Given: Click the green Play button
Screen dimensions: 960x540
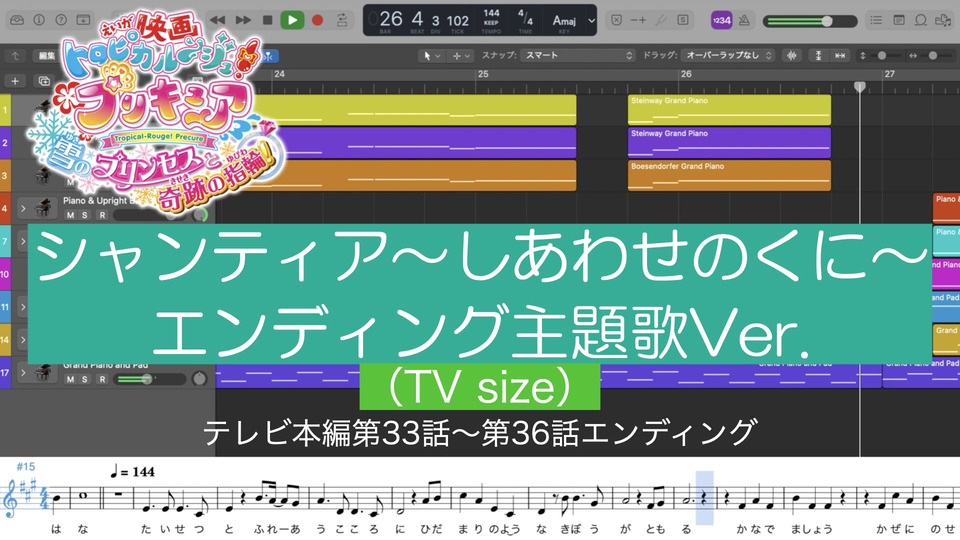Looking at the screenshot, I should pyautogui.click(x=293, y=20).
